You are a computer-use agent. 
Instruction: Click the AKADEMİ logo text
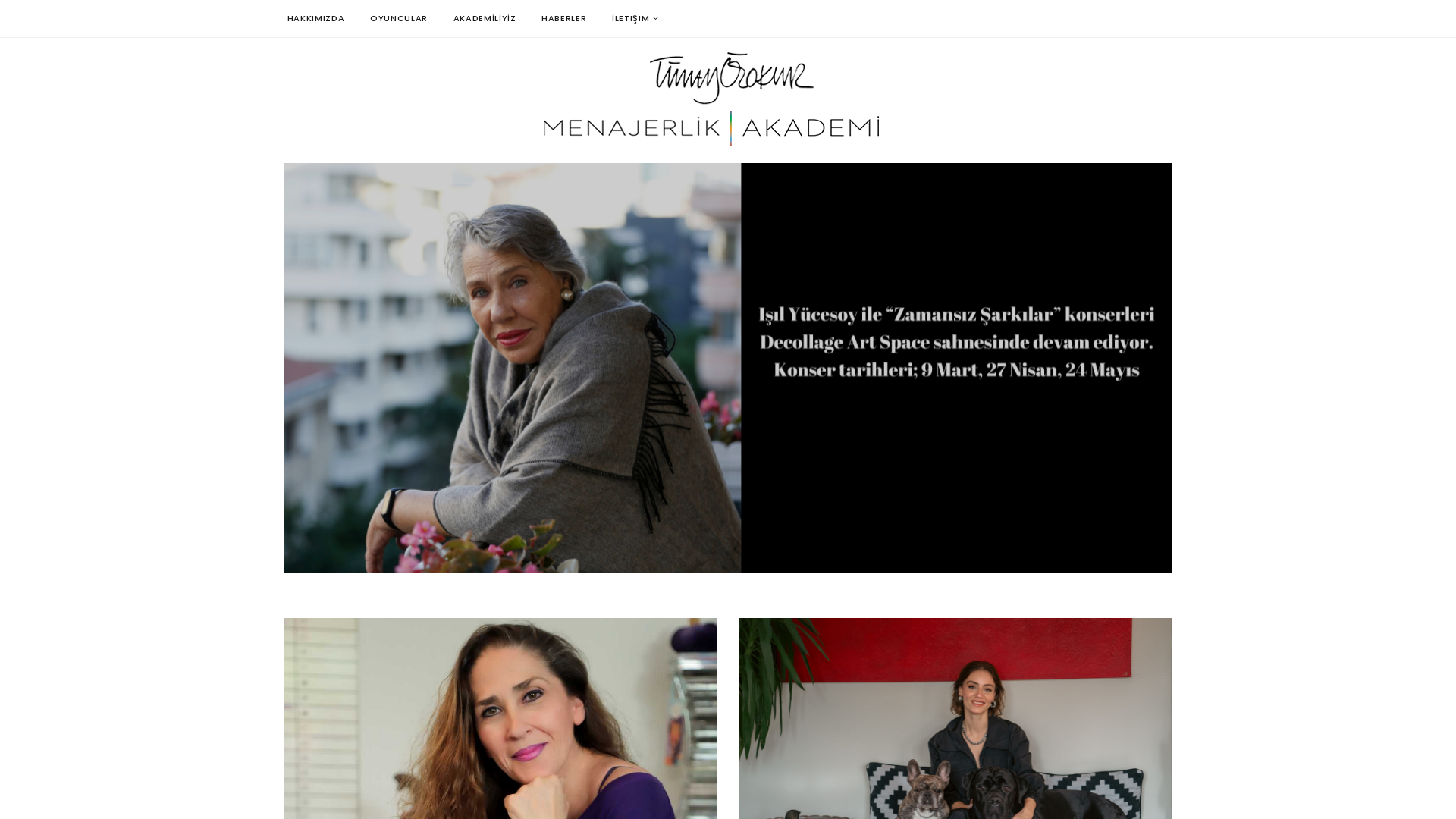(x=811, y=127)
